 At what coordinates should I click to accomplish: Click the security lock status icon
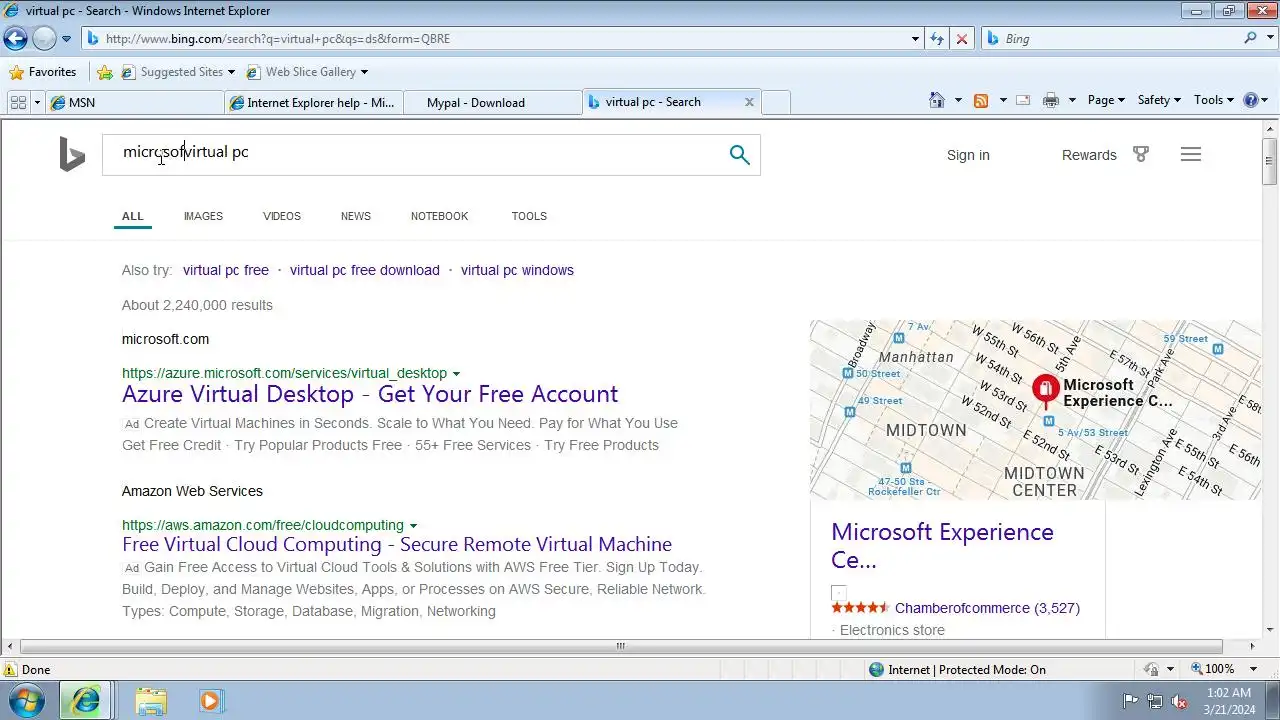1151,669
